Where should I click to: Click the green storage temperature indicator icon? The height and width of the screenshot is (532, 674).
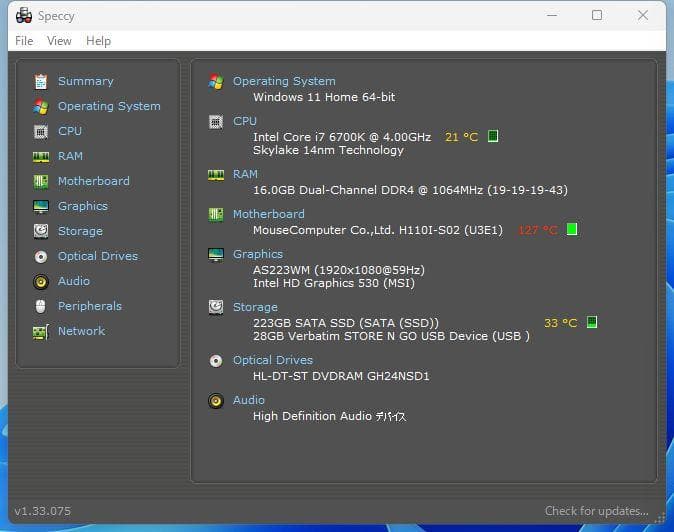tap(592, 322)
